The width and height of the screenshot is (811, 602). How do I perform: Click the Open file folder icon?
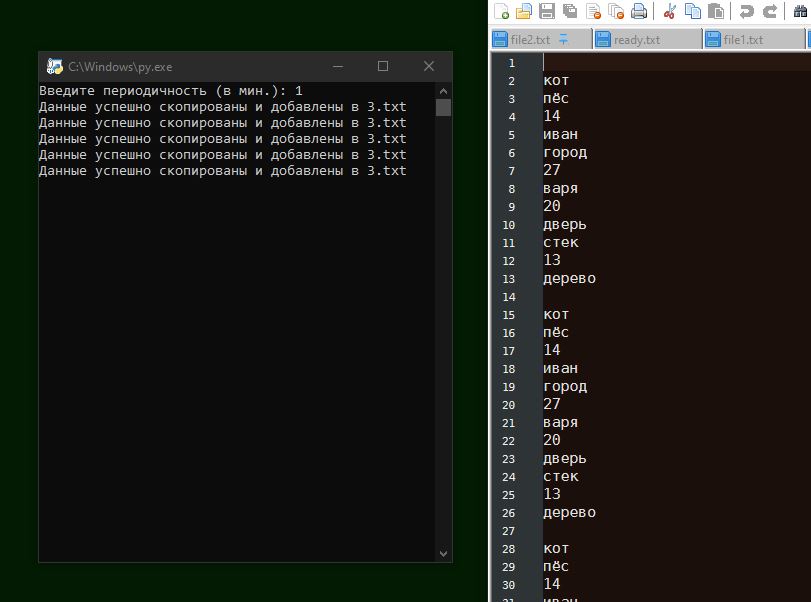point(524,11)
